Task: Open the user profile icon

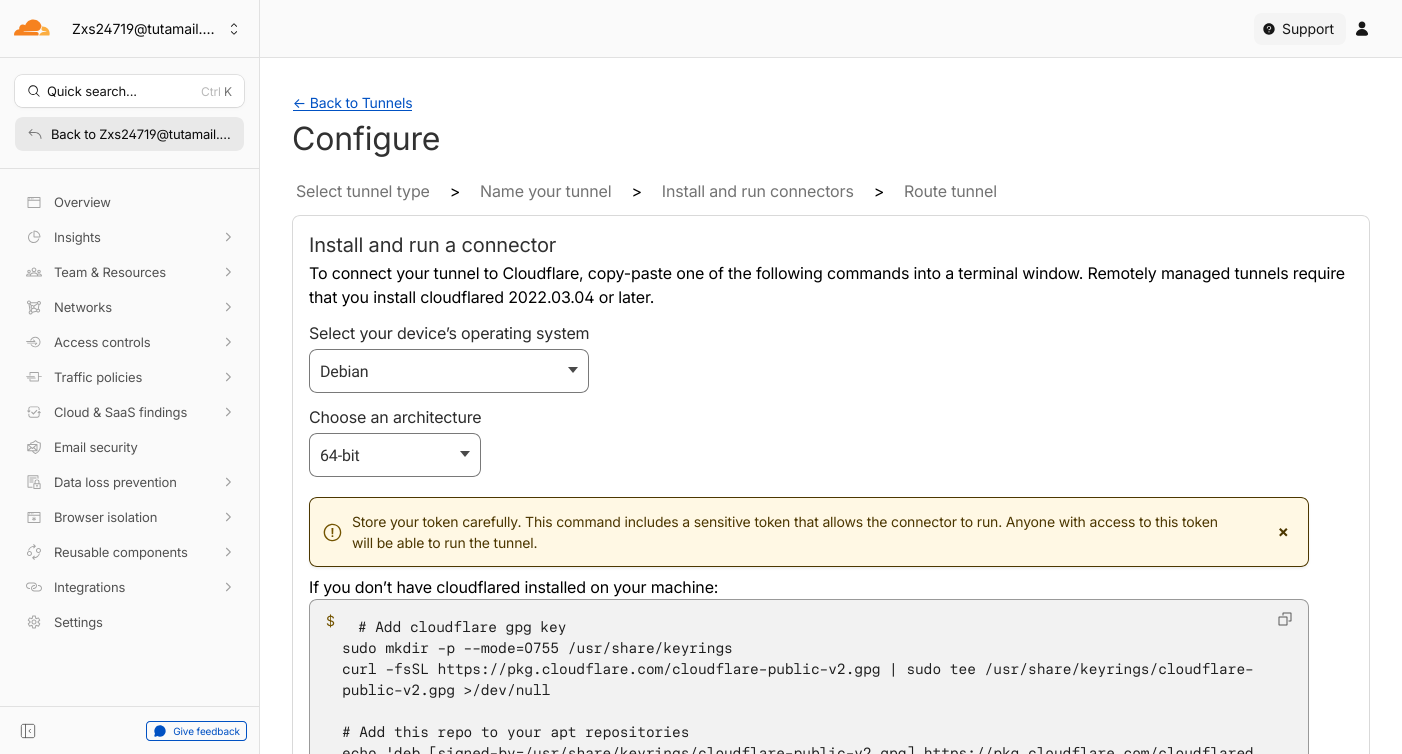Action: [1362, 29]
